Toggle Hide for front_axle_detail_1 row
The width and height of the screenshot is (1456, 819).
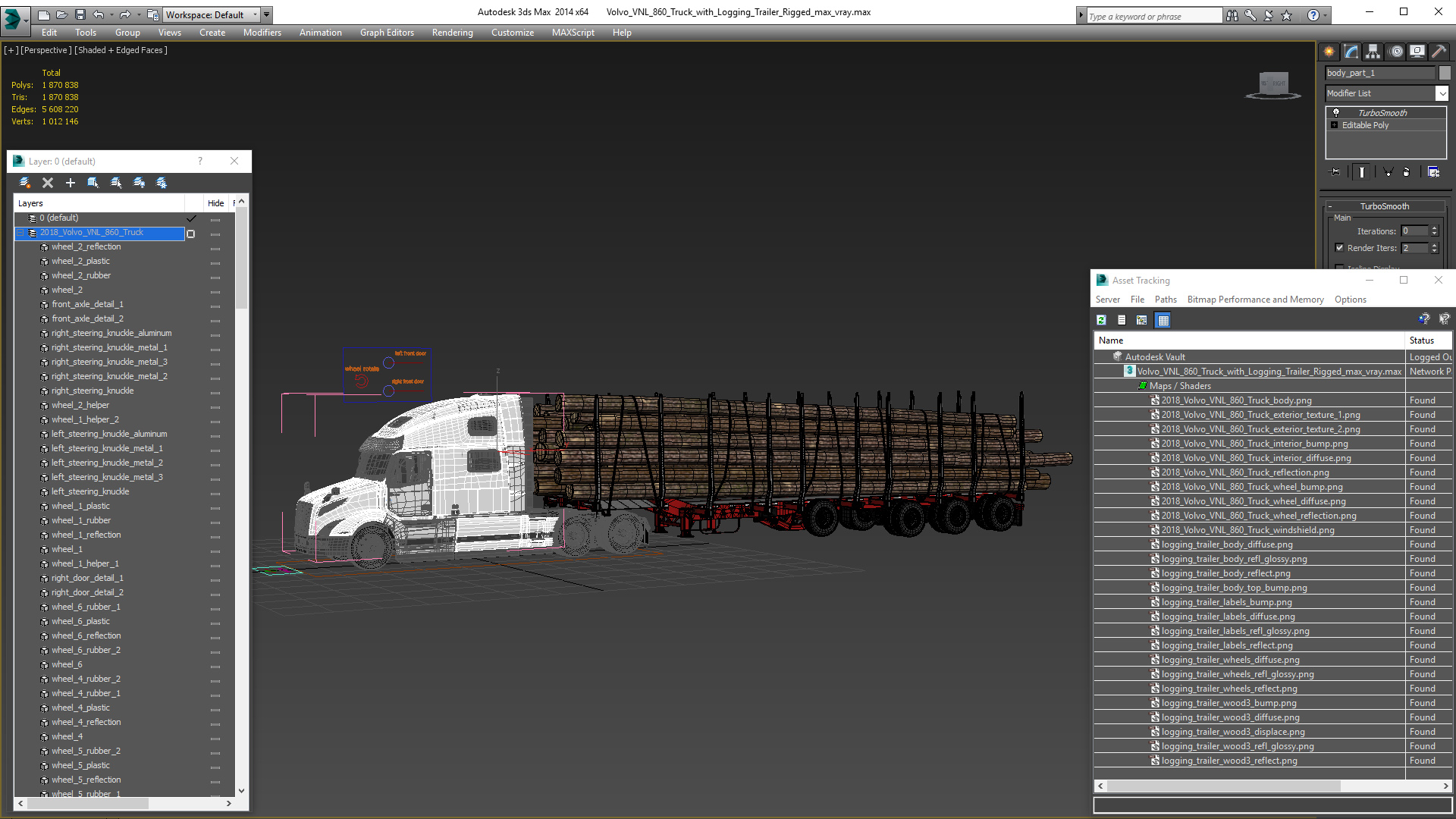[x=215, y=306]
